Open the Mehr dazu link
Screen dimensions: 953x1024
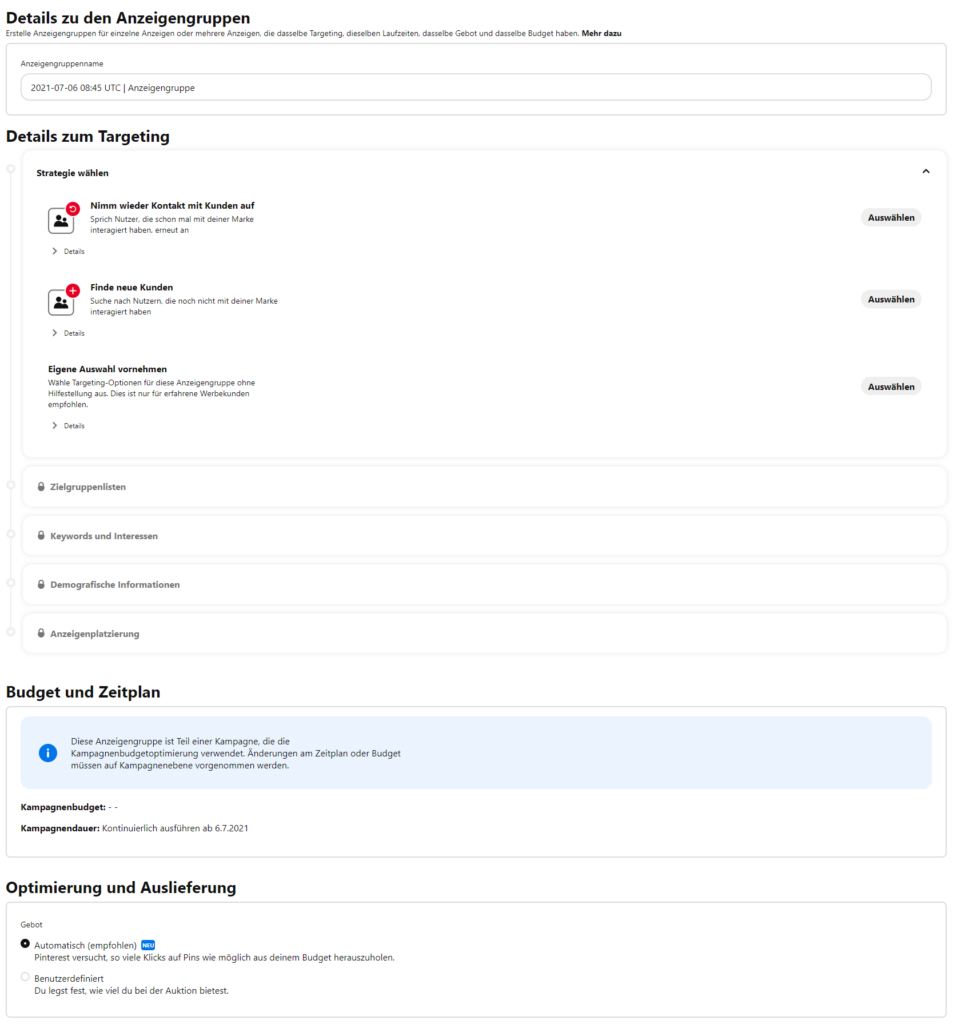tap(601, 33)
